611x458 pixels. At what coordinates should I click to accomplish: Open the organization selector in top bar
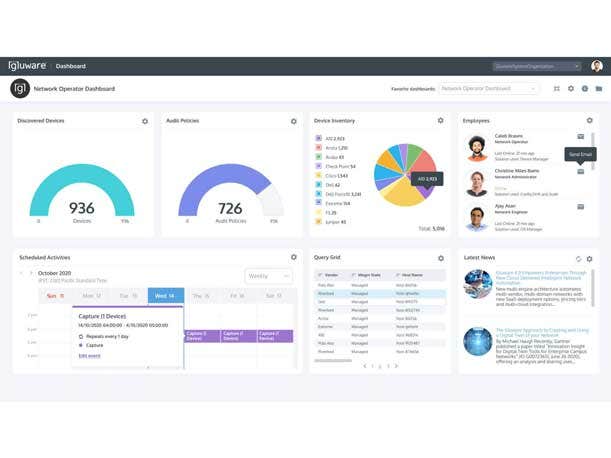[537, 66]
